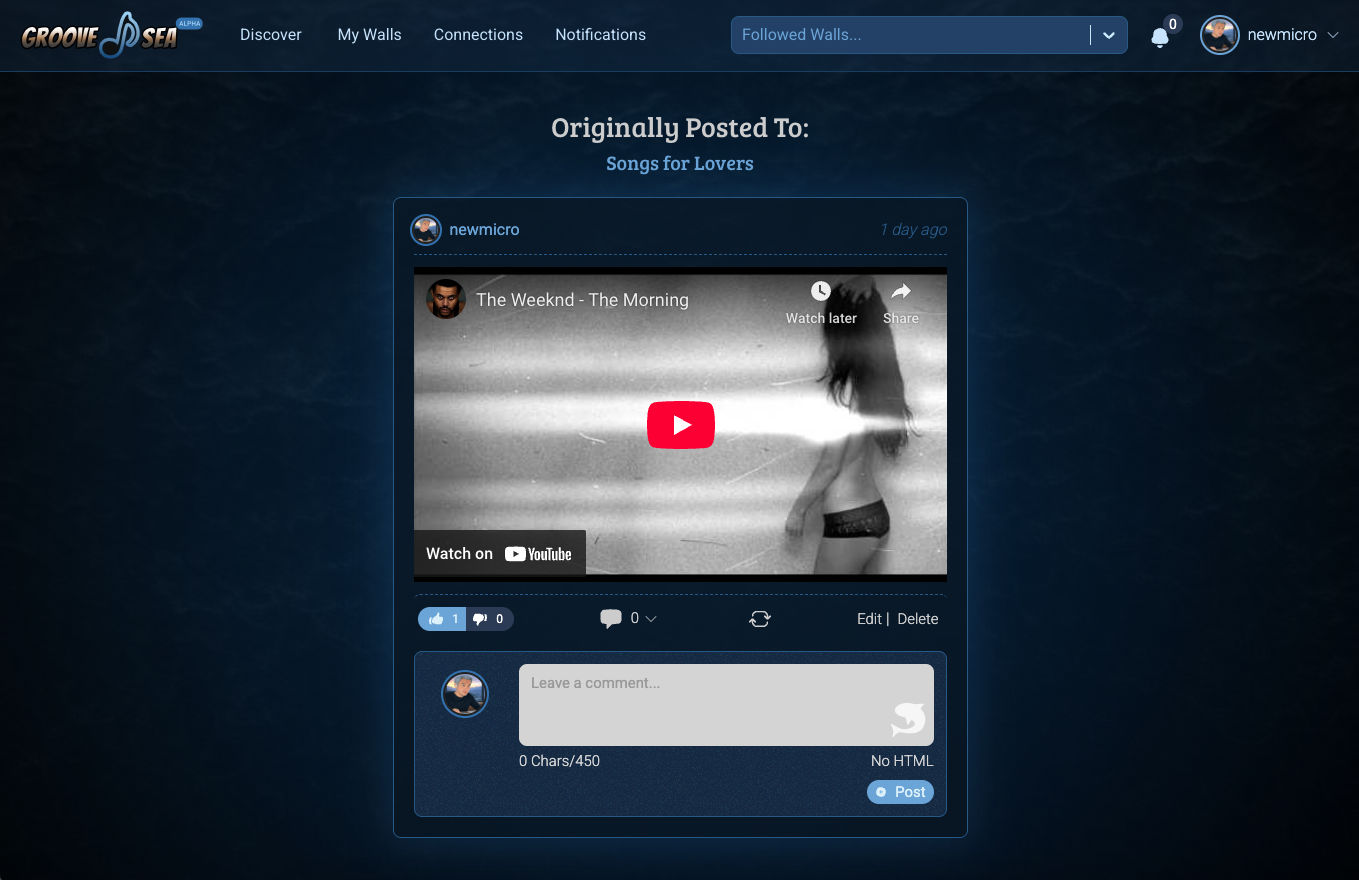The width and height of the screenshot is (1359, 880).
Task: Click the video Share arrow icon
Action: point(901,291)
